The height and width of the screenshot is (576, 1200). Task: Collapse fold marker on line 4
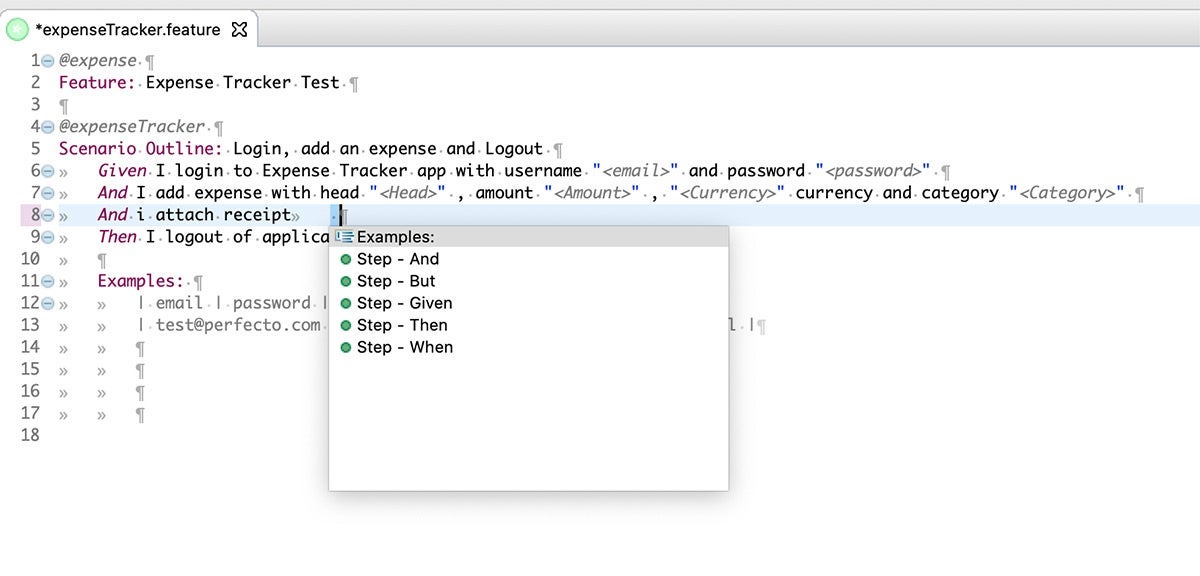pyautogui.click(x=47, y=127)
